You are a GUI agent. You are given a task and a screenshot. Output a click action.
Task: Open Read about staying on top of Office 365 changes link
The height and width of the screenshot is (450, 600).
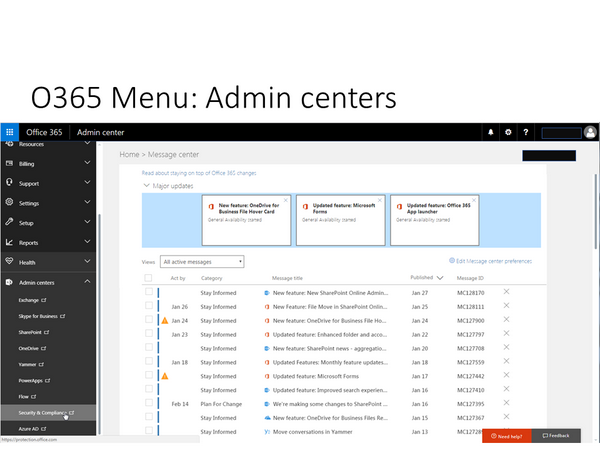[x=199, y=173]
